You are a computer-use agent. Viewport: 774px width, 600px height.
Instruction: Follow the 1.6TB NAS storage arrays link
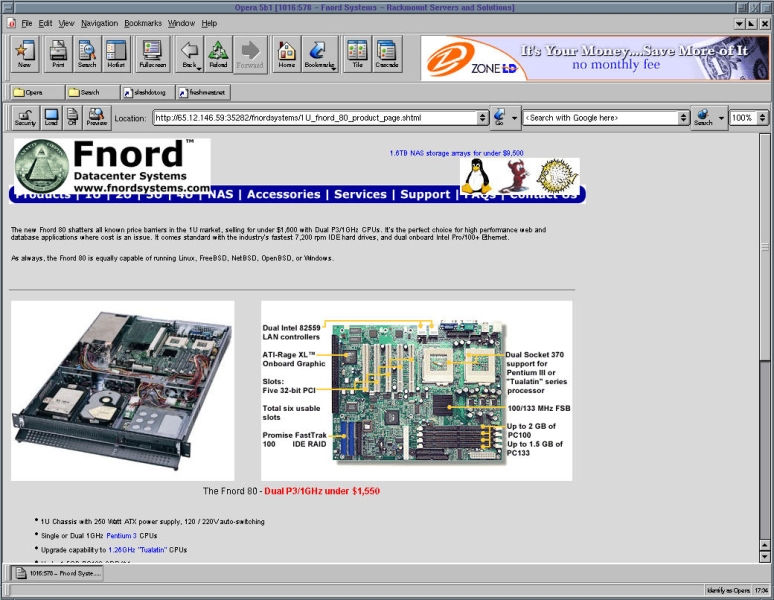click(457, 153)
